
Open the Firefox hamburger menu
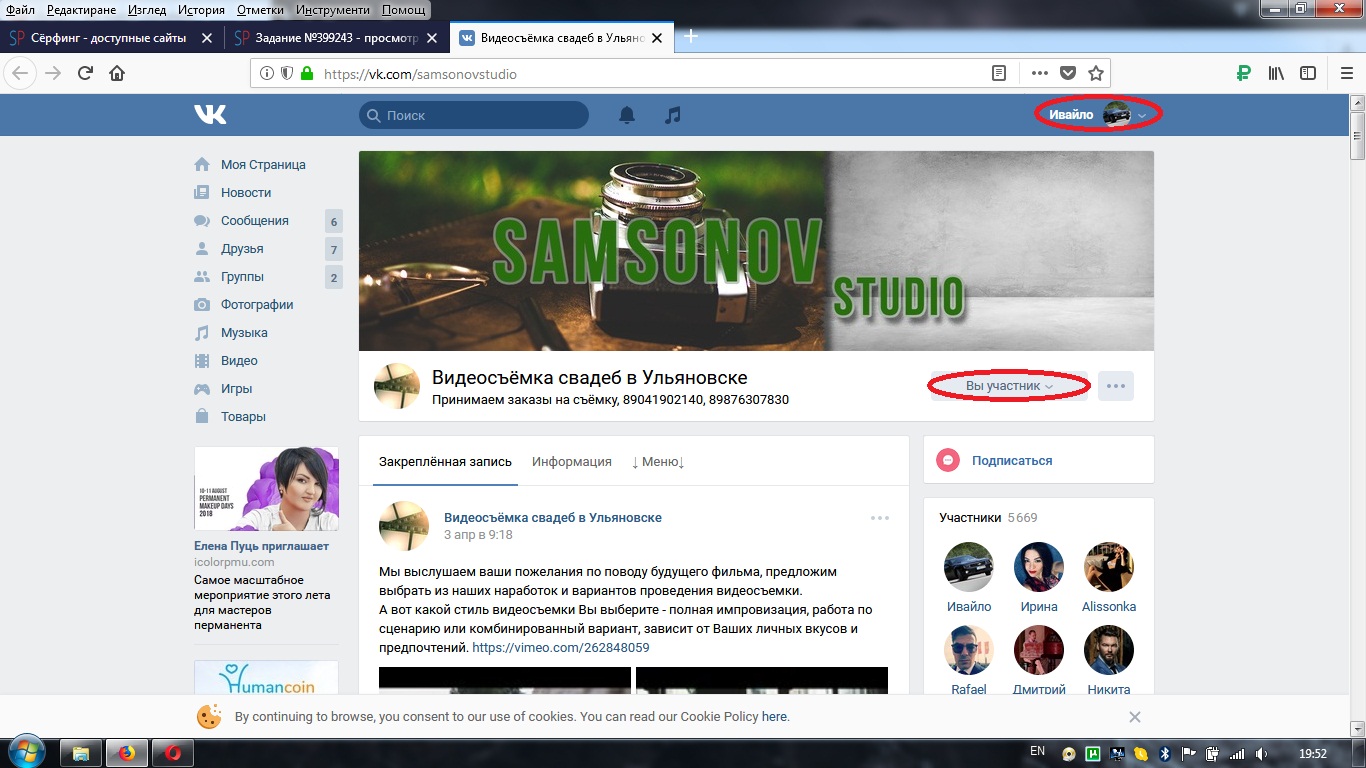1346,73
